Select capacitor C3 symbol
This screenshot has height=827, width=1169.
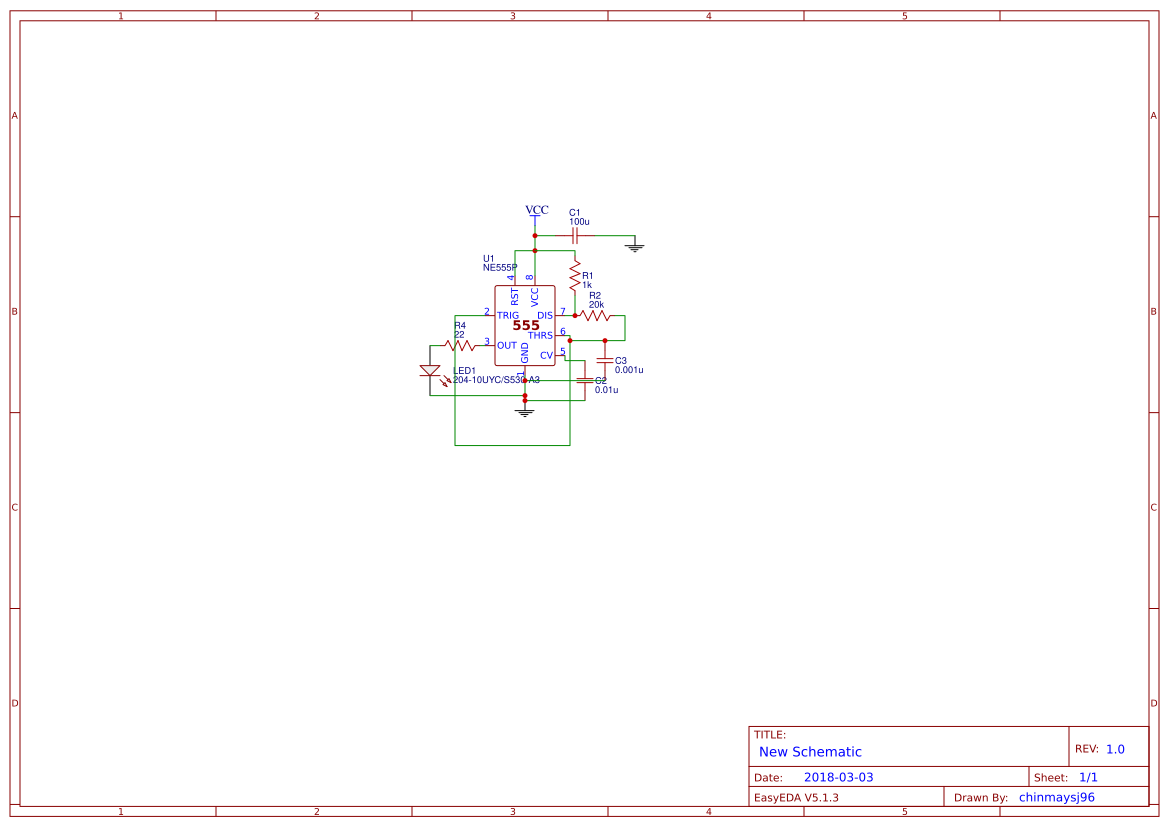(x=605, y=360)
